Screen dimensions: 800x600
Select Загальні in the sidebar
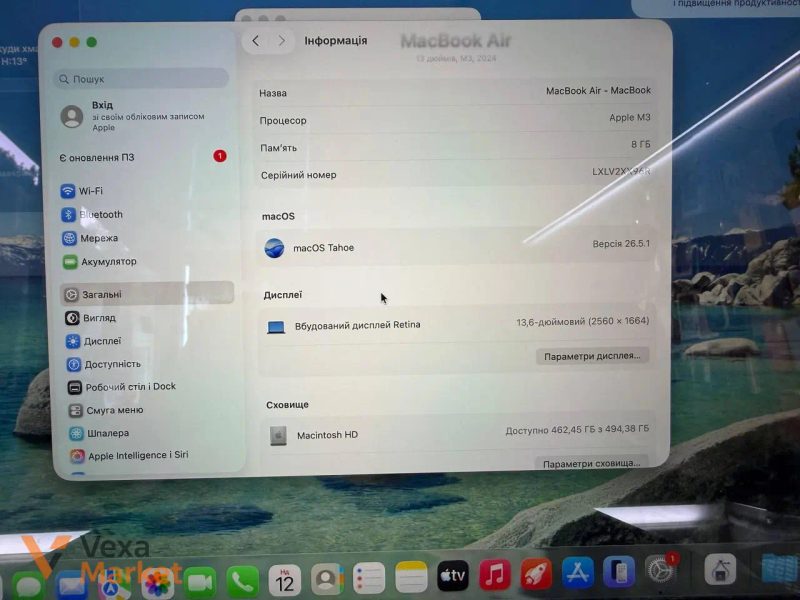click(147, 294)
